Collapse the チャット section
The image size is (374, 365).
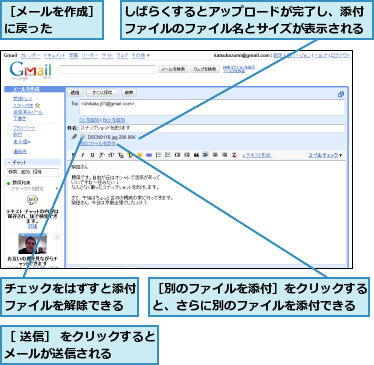[9, 162]
